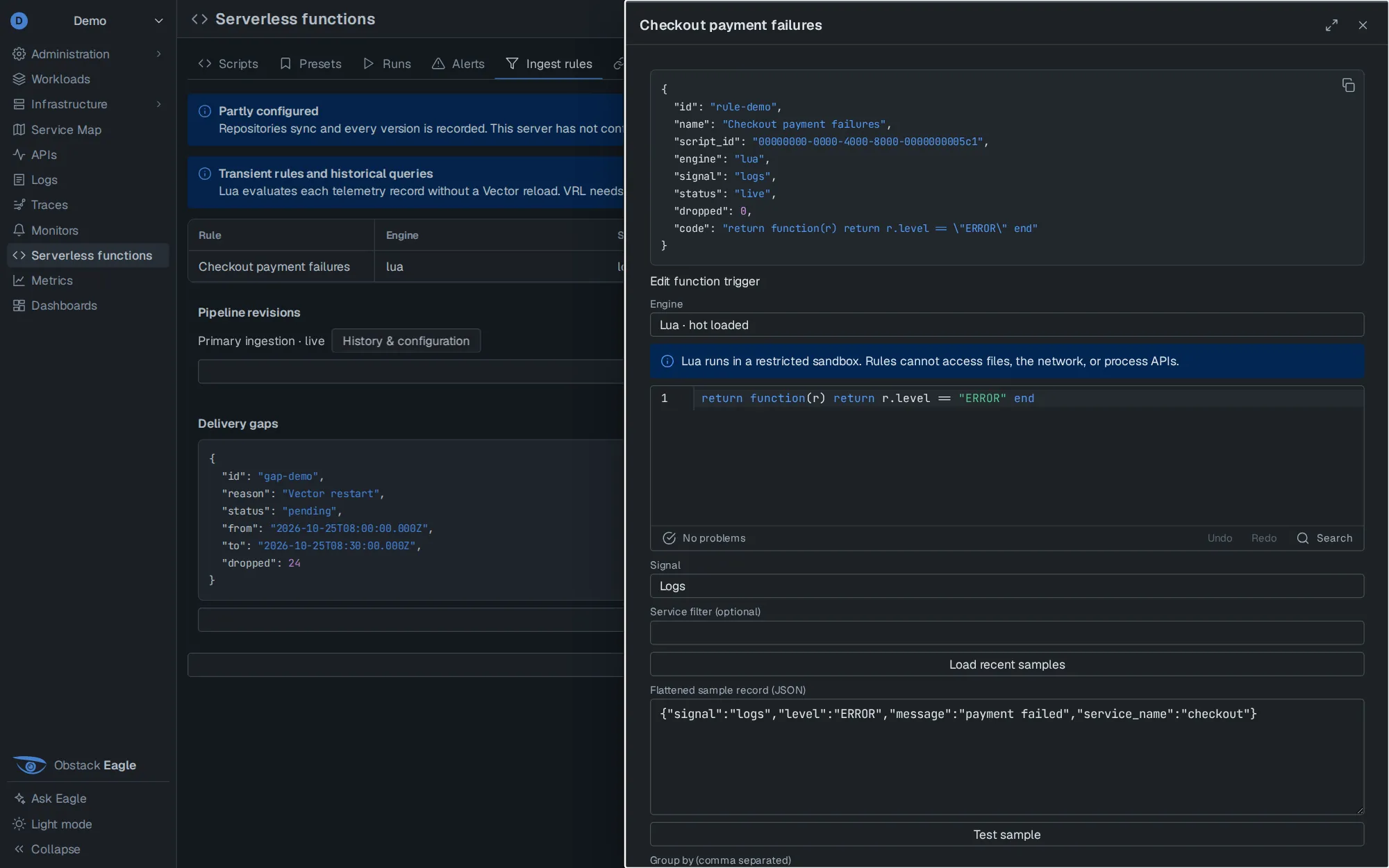Click the Traces icon in sidebar
1389x868 pixels.
coord(19,205)
